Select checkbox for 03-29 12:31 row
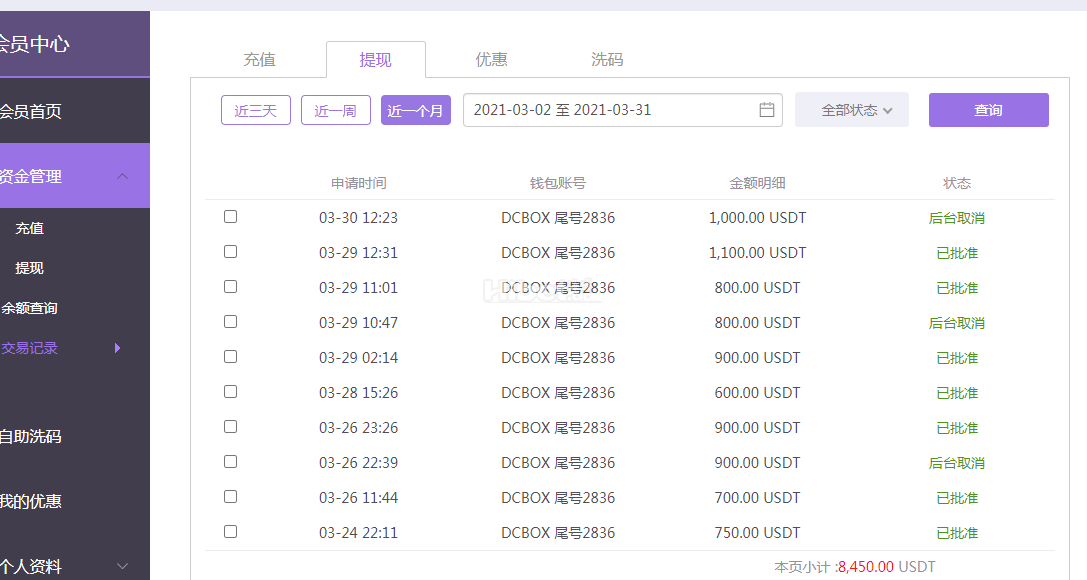 point(231,252)
